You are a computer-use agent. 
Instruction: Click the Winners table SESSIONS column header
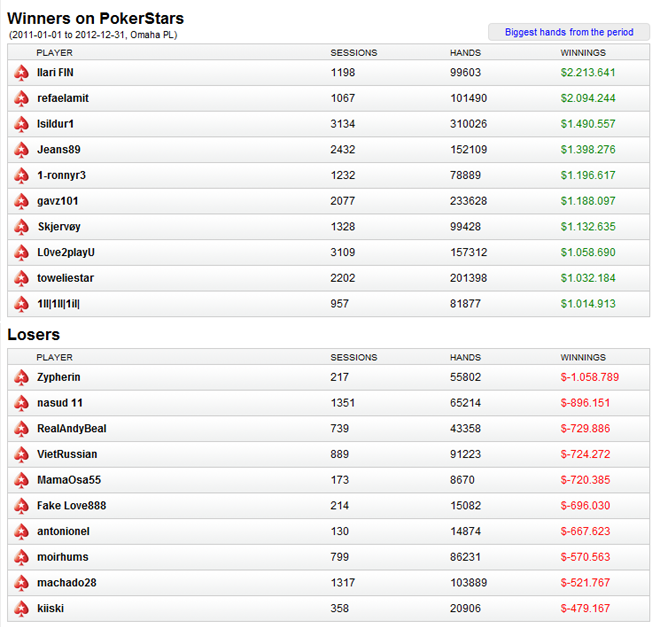tap(354, 53)
